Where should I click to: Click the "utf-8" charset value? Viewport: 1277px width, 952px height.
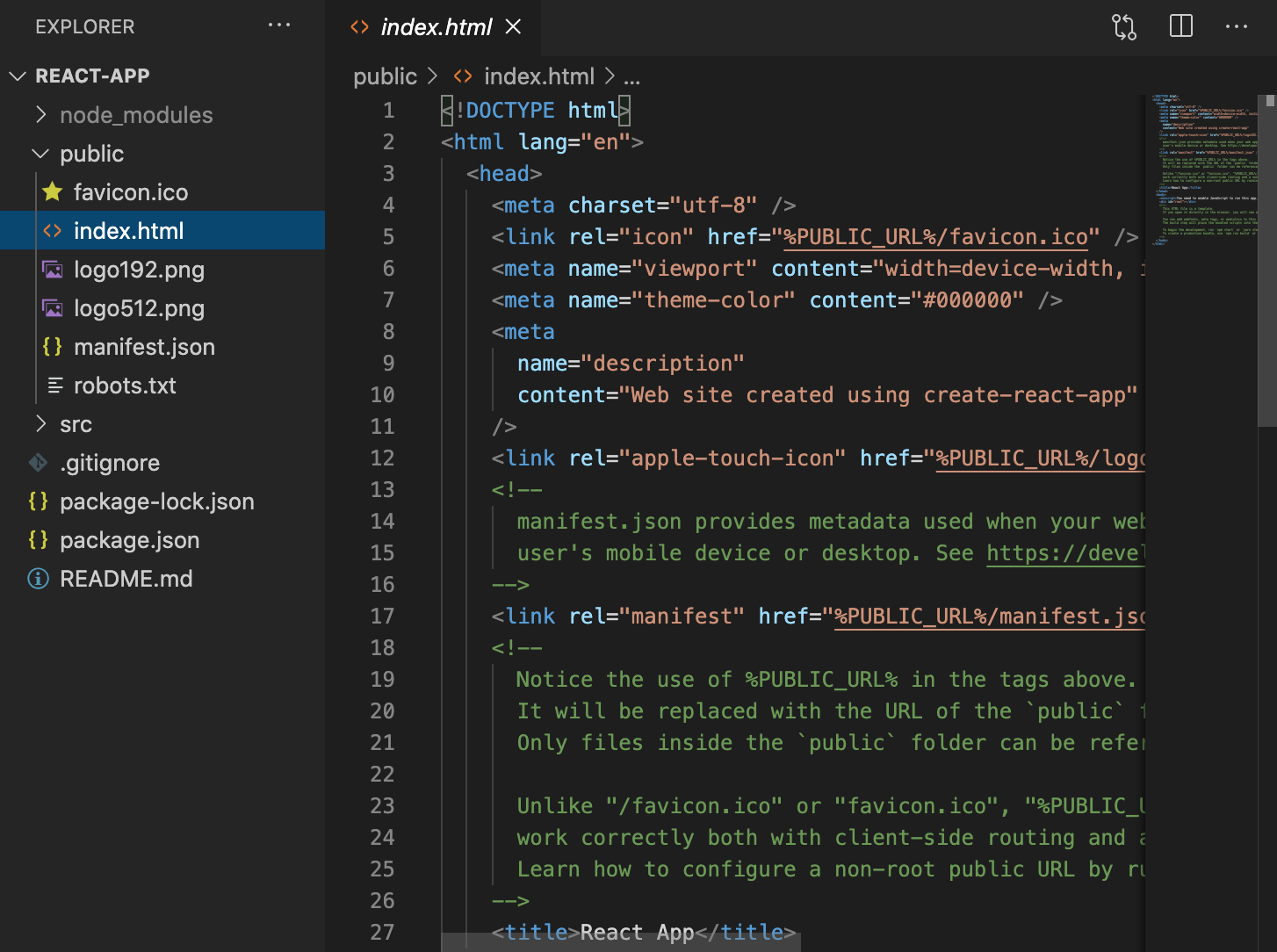pos(713,206)
